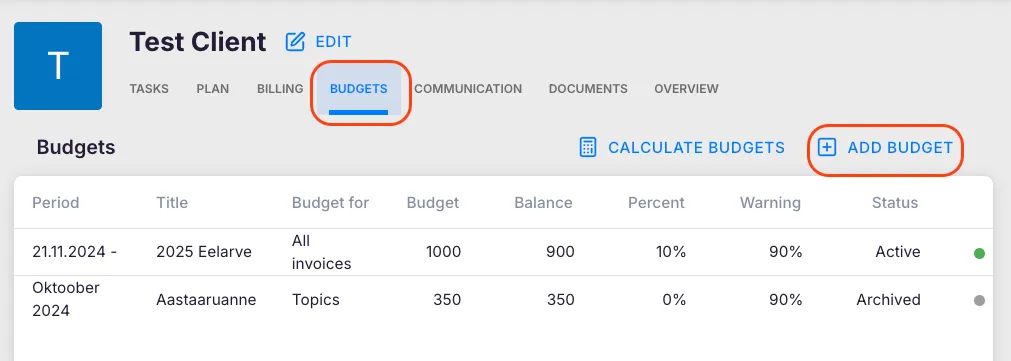Click the EDIT link text

[333, 42]
